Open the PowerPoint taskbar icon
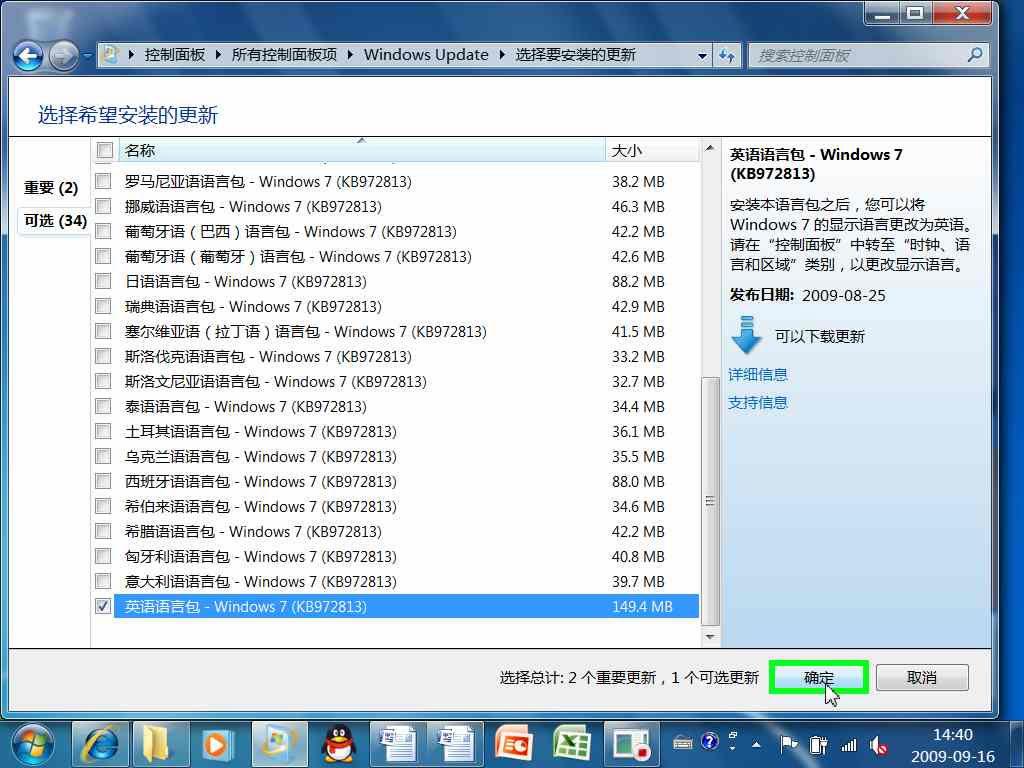The height and width of the screenshot is (768, 1024). click(x=514, y=744)
